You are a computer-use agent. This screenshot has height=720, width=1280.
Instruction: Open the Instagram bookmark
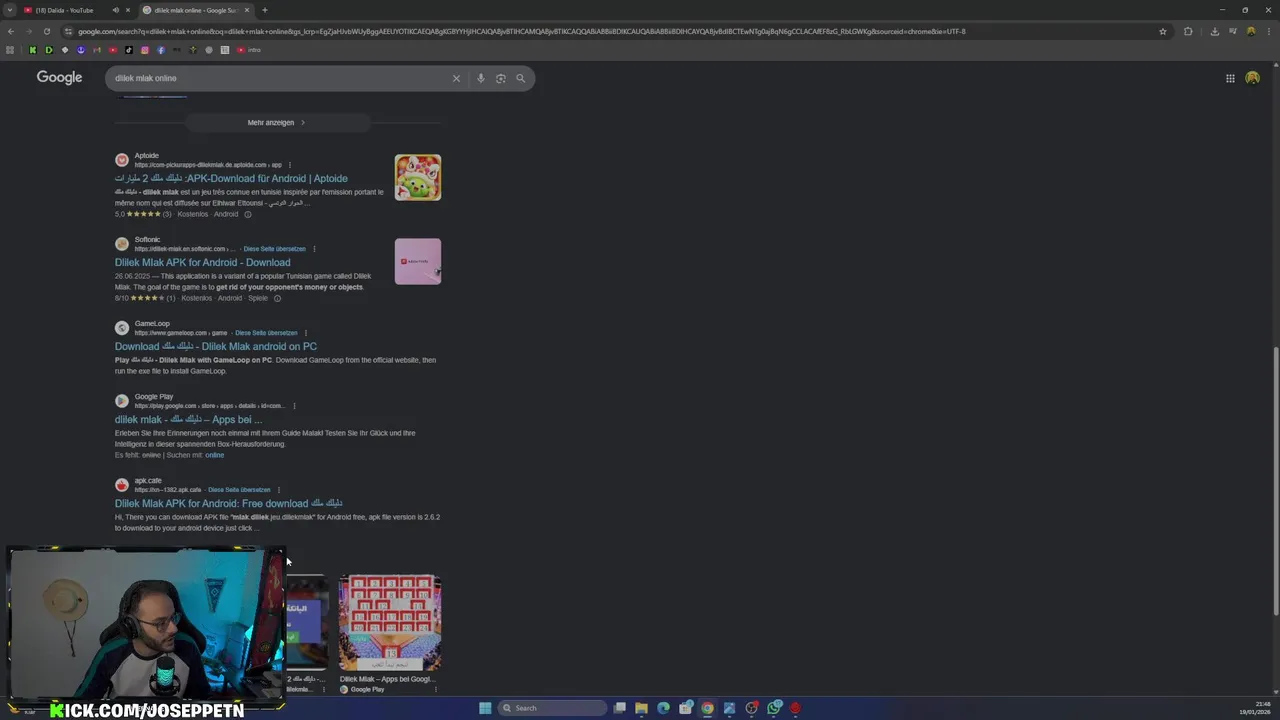click(145, 50)
